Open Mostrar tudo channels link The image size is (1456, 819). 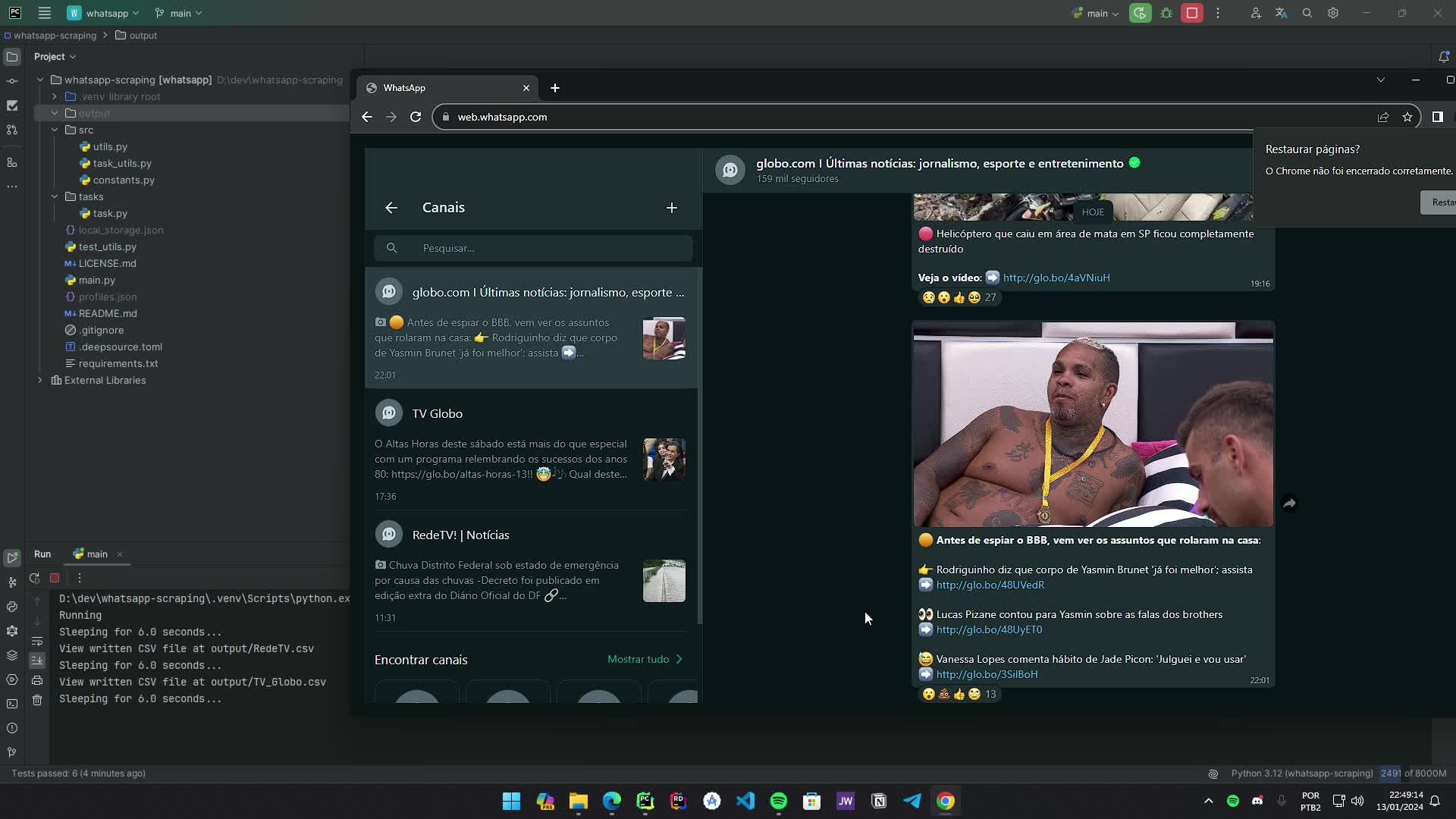pos(645,659)
